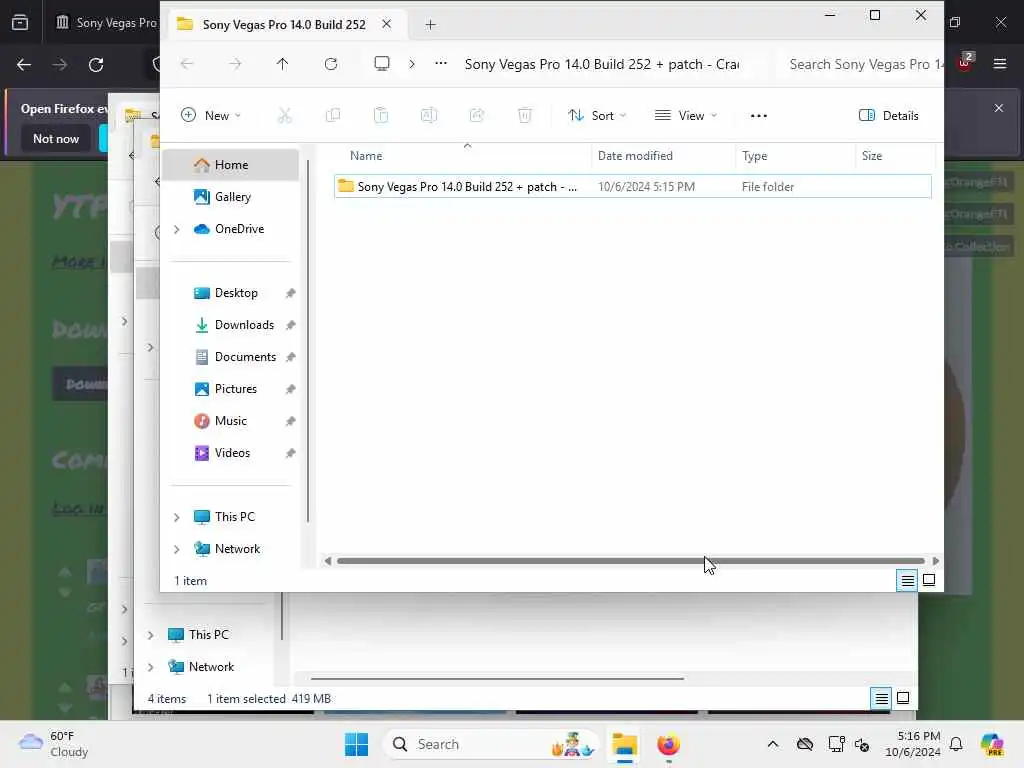Screen dimensions: 1024x768
Task: Open Desktop quick access folder
Action: (231, 293)
